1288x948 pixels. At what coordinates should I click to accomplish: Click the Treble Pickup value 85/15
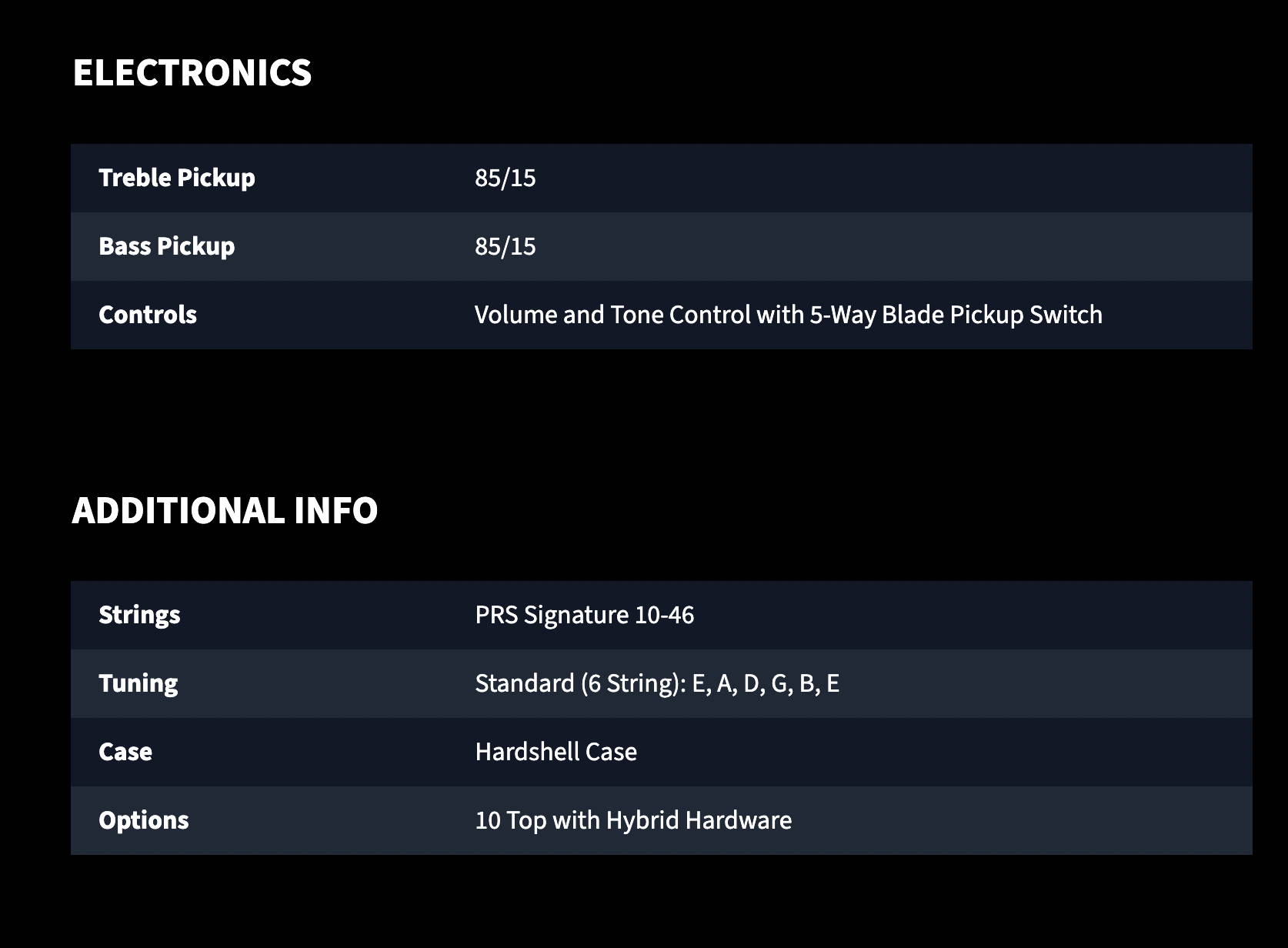(x=506, y=179)
